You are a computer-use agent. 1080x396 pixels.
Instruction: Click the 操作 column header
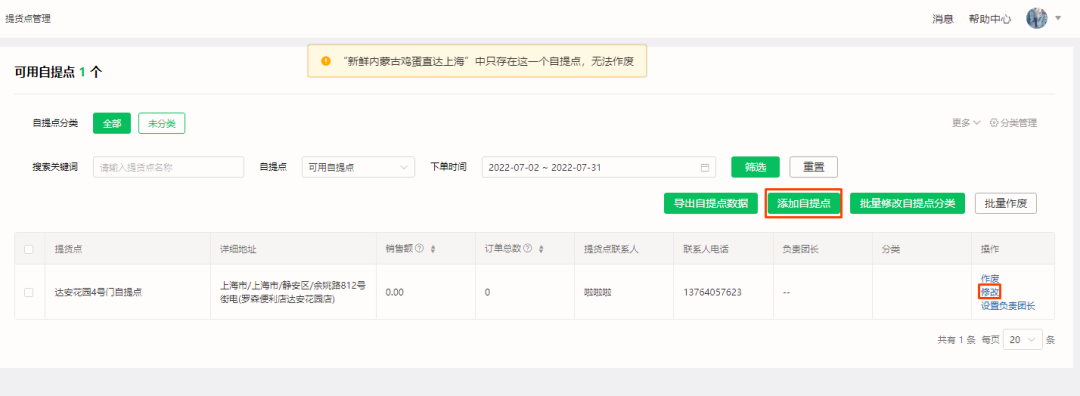point(990,249)
